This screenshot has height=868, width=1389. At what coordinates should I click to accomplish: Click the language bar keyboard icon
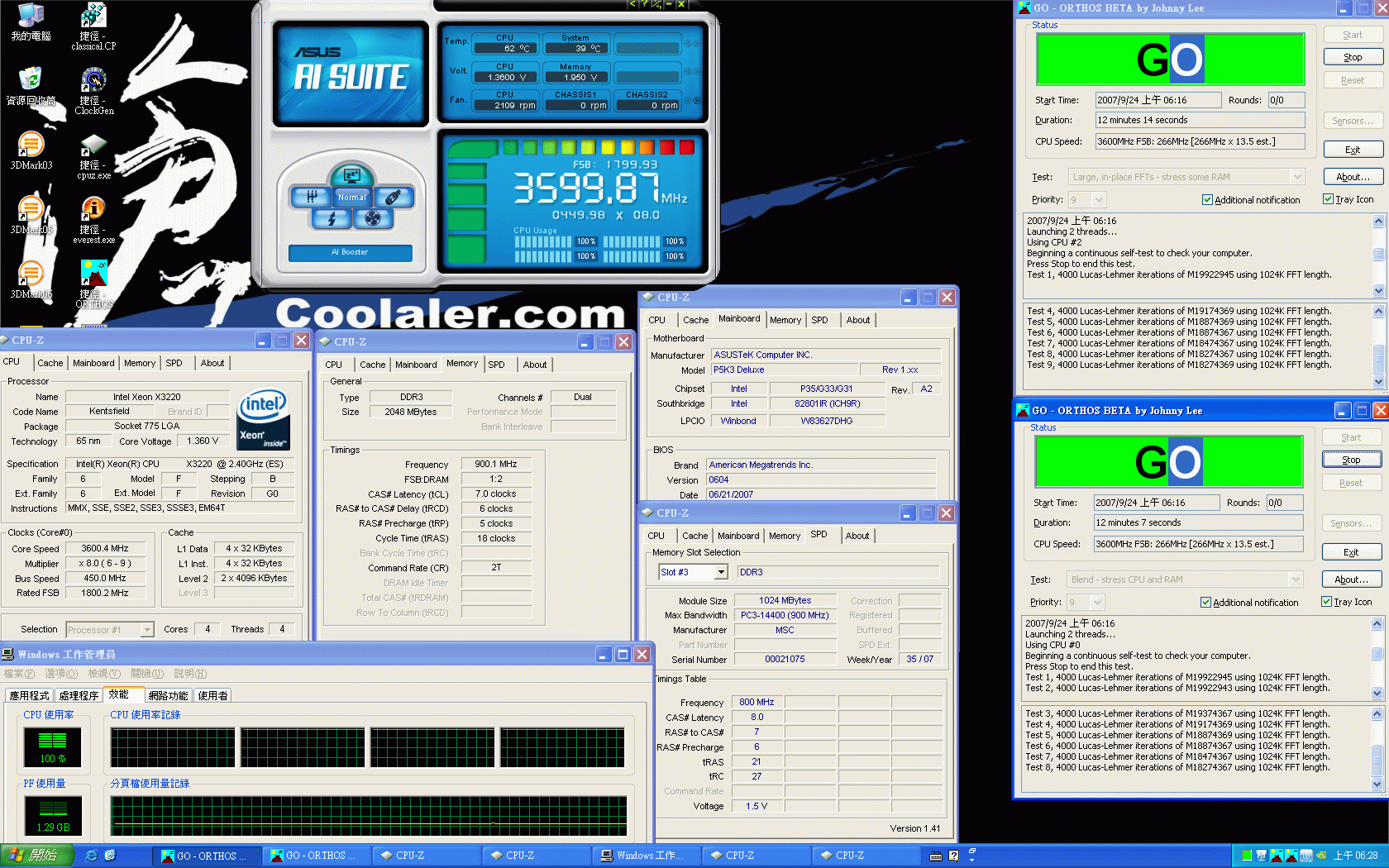(936, 856)
